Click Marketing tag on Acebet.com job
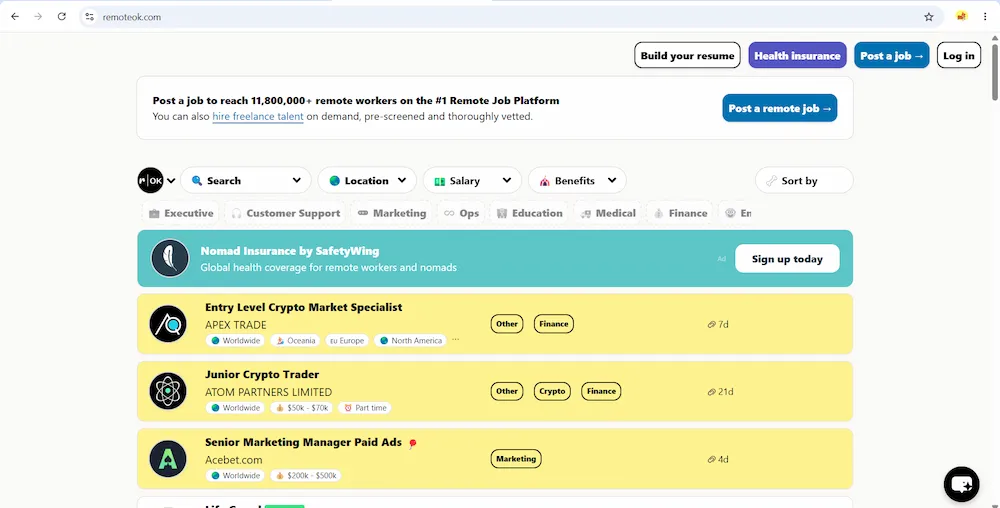Screen dimensions: 1000x508 coord(516,459)
